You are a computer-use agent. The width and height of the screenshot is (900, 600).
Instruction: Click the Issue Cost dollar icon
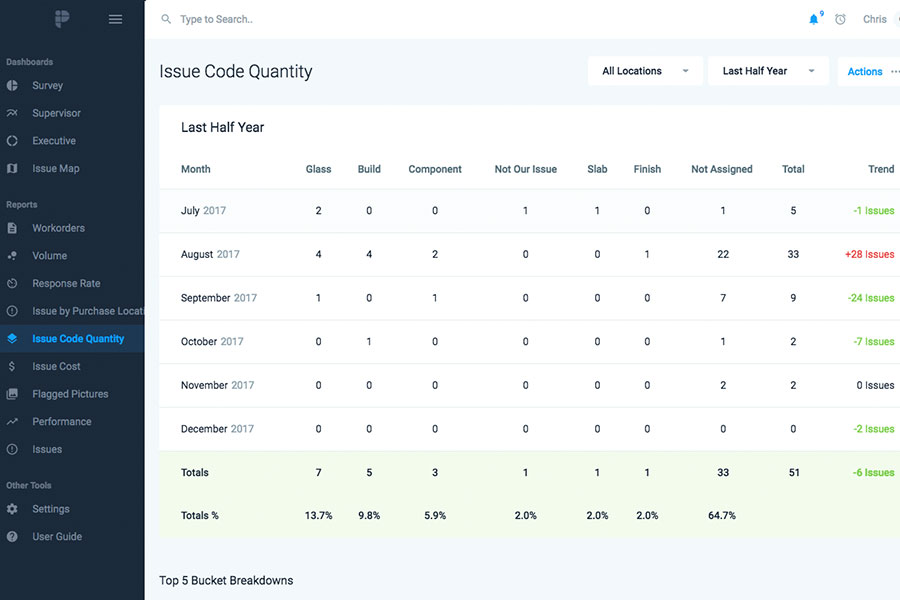pyautogui.click(x=12, y=367)
